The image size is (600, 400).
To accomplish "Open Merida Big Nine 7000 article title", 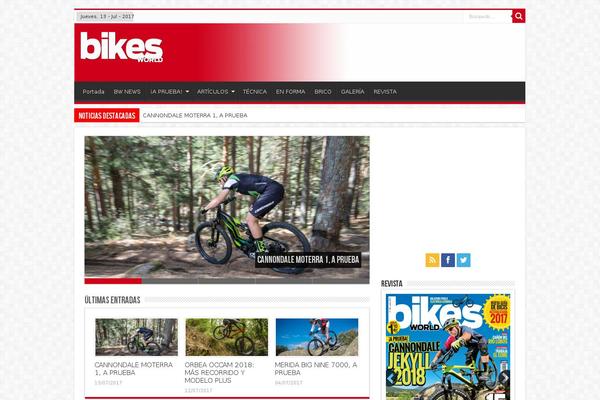I will point(316,369).
